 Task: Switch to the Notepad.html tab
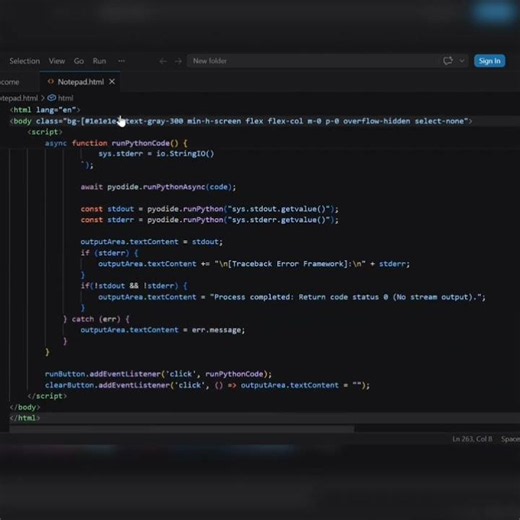pos(80,82)
